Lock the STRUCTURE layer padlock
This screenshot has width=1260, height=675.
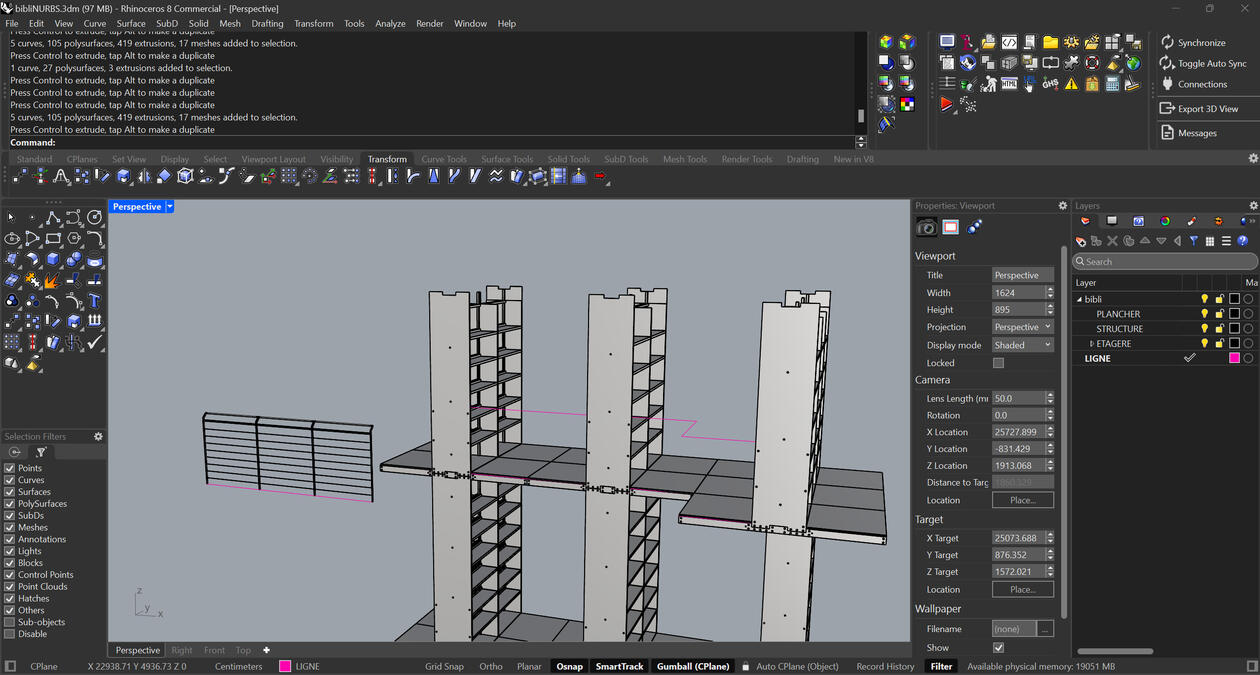[1219, 329]
